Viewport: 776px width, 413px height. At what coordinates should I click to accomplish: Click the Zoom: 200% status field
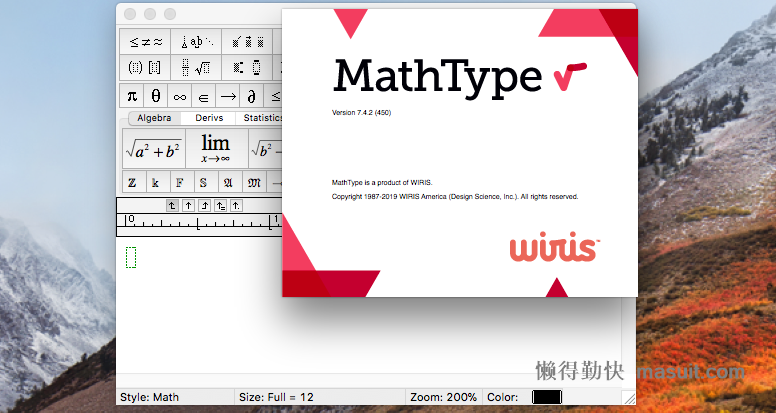444,397
